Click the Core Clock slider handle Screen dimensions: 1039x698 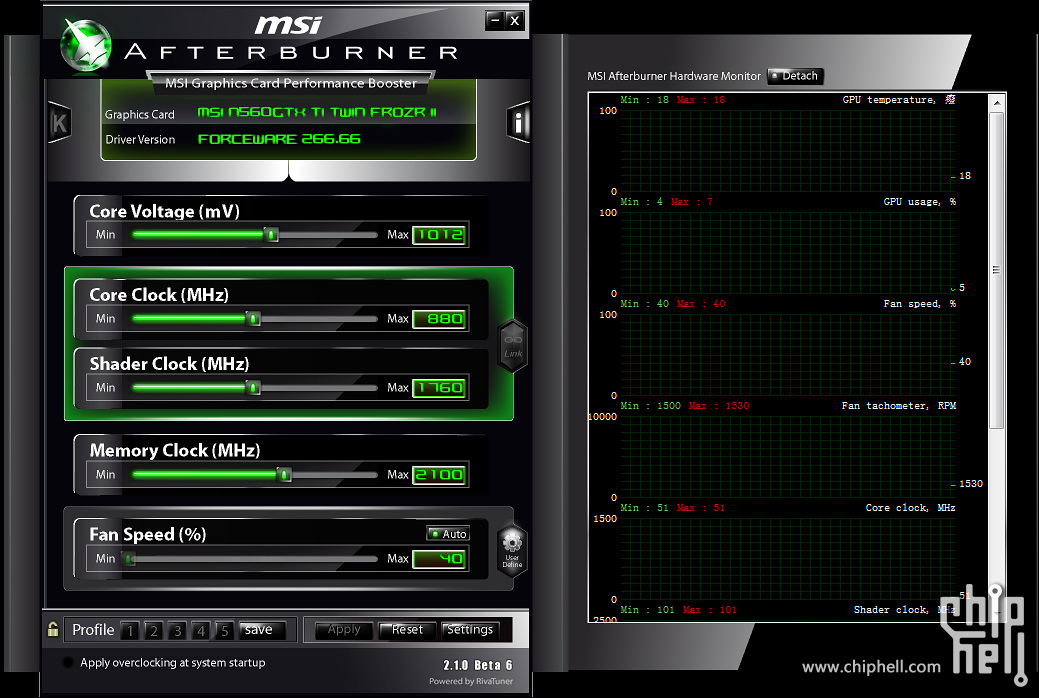coord(253,319)
